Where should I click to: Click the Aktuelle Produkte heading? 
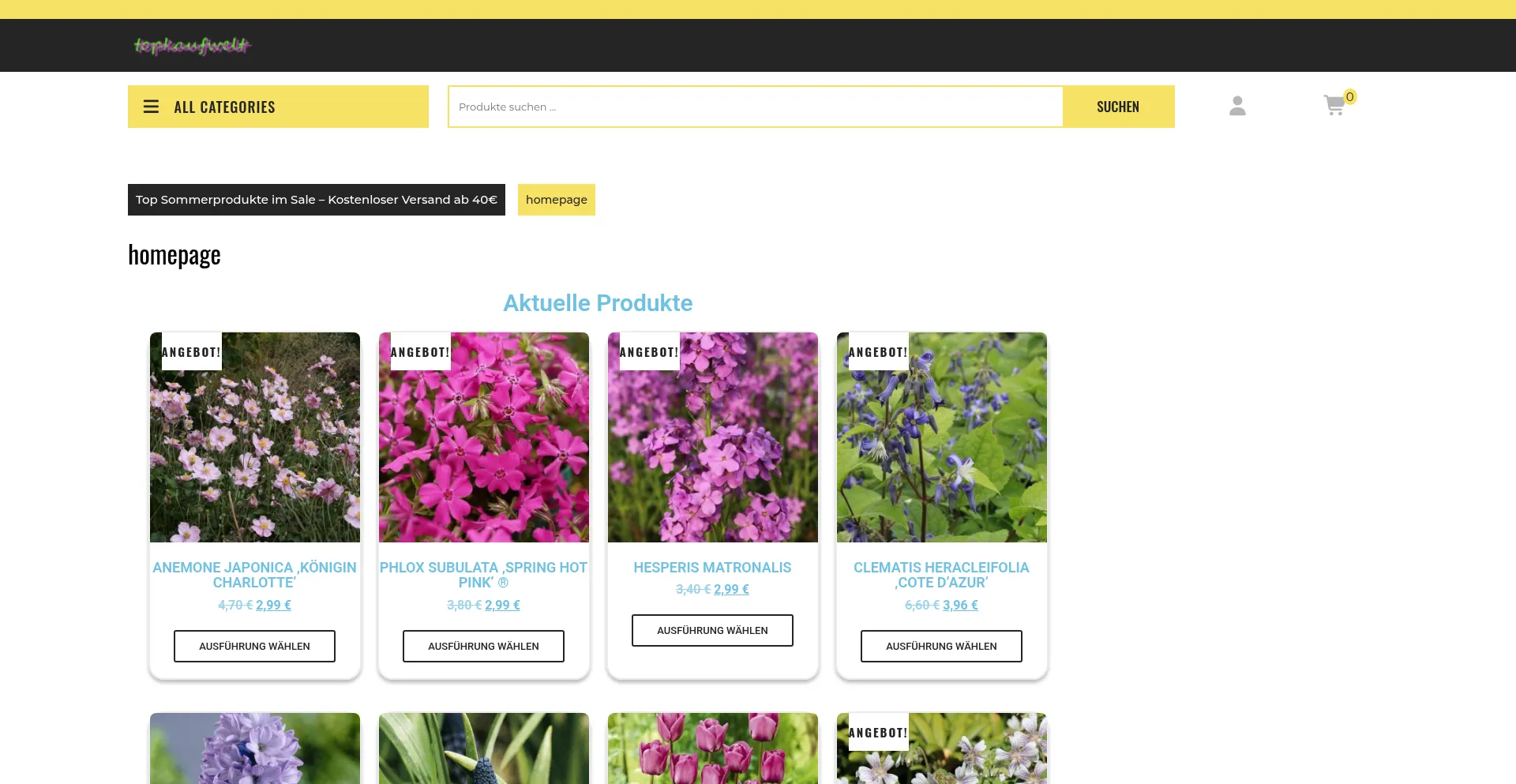(598, 303)
